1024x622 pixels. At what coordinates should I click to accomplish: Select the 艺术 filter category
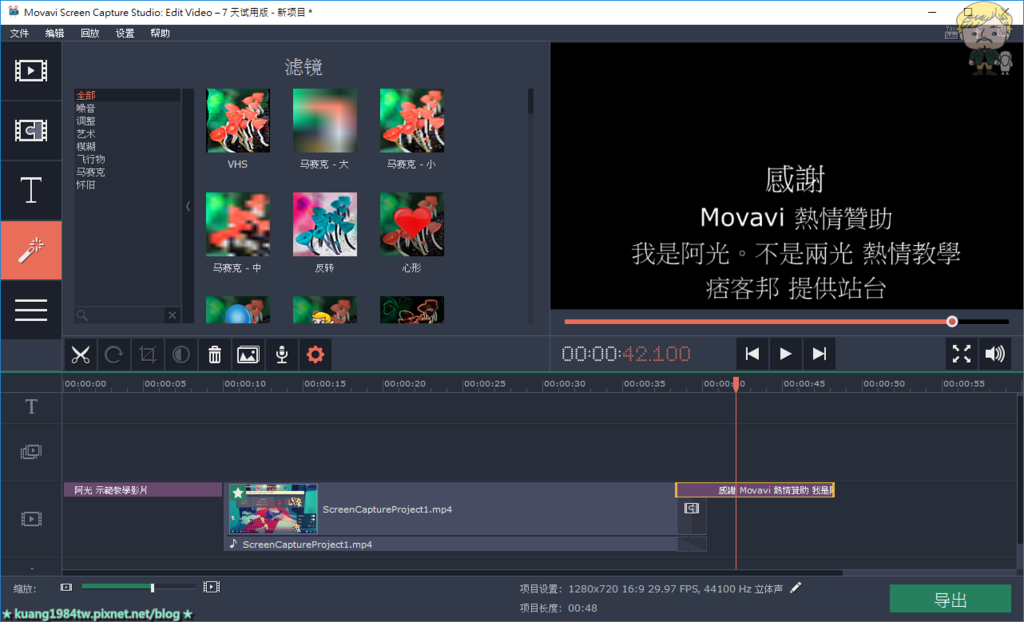(x=127, y=134)
